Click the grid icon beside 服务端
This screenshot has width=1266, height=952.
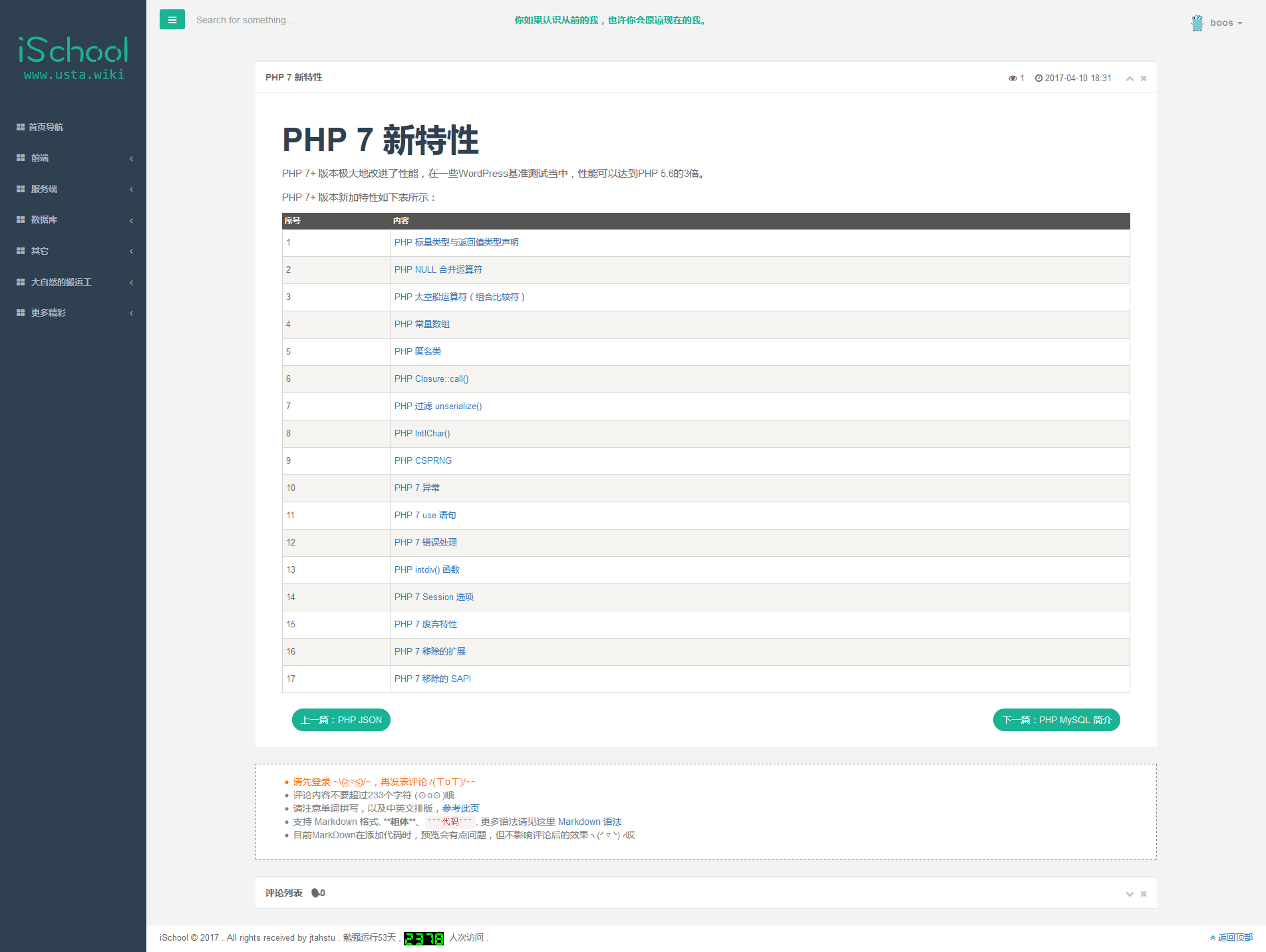click(x=21, y=189)
